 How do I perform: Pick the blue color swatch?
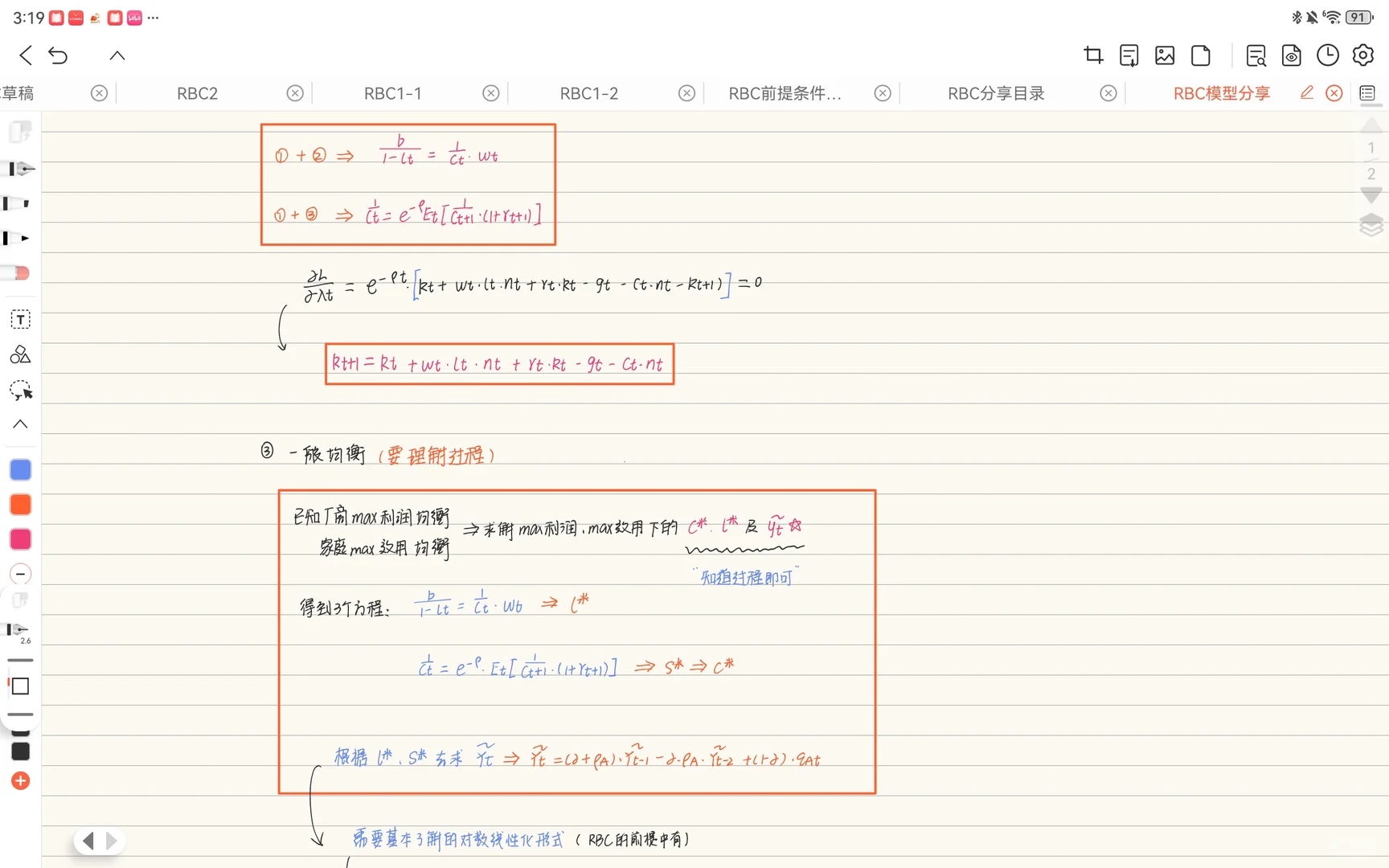click(20, 469)
